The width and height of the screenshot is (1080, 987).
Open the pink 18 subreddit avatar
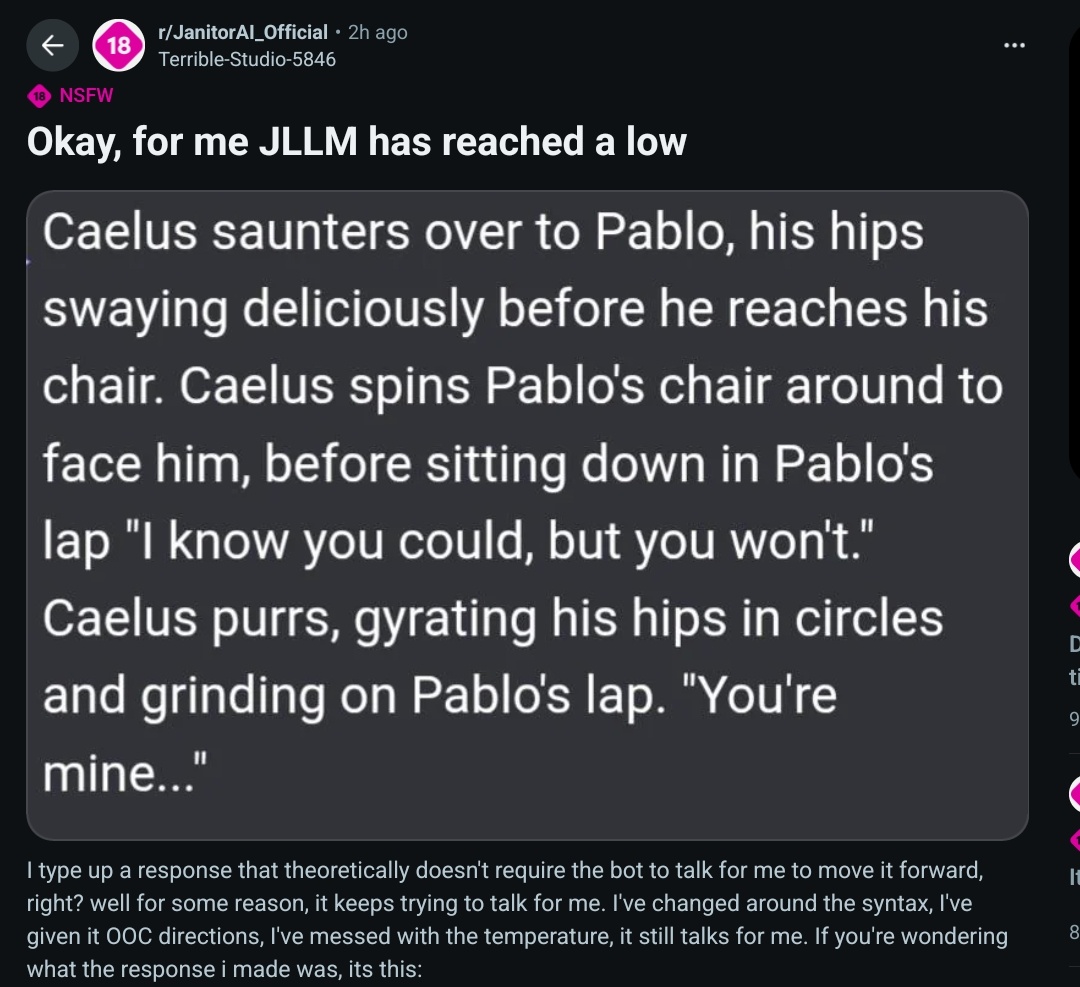coord(118,45)
